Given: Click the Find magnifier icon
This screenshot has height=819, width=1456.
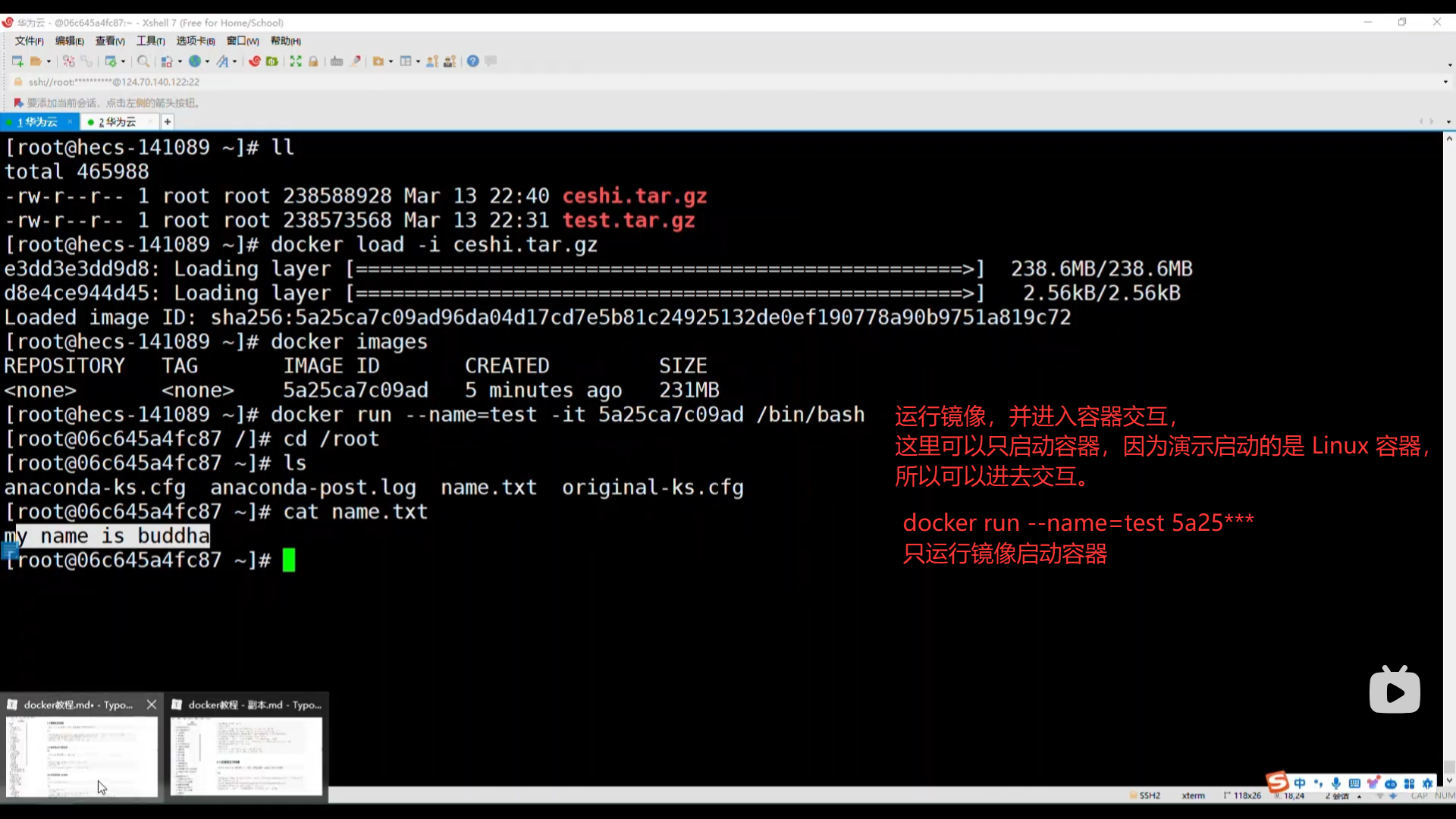Looking at the screenshot, I should 143,61.
